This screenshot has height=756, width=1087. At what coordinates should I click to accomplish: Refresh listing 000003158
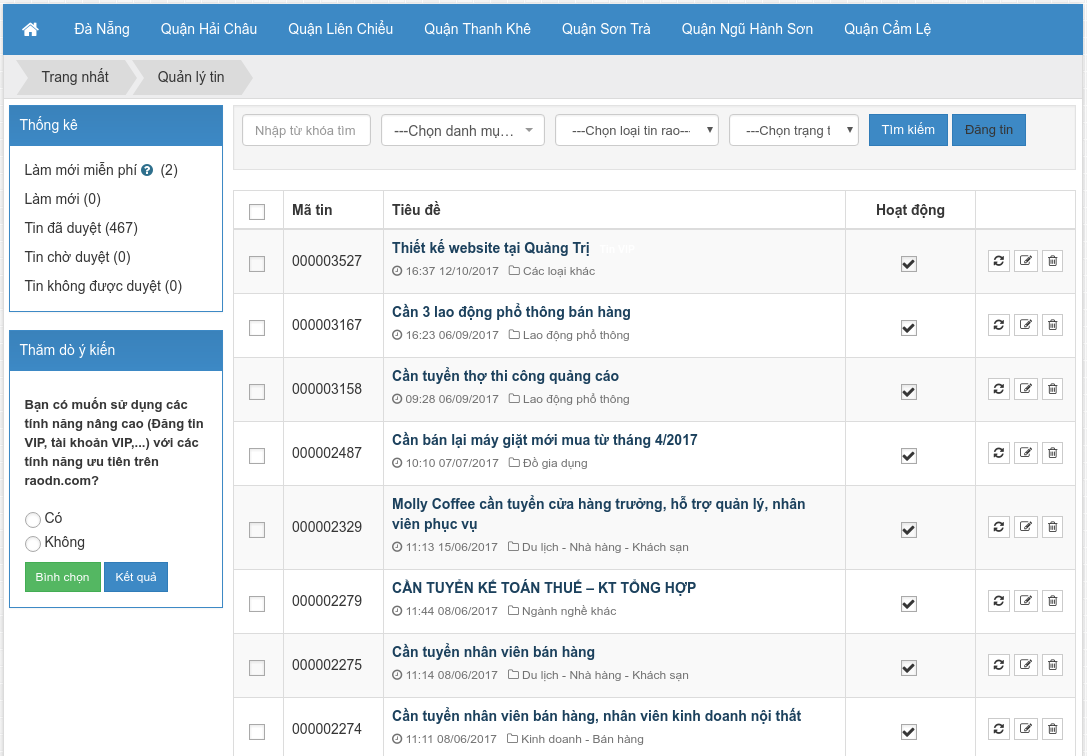click(998, 389)
